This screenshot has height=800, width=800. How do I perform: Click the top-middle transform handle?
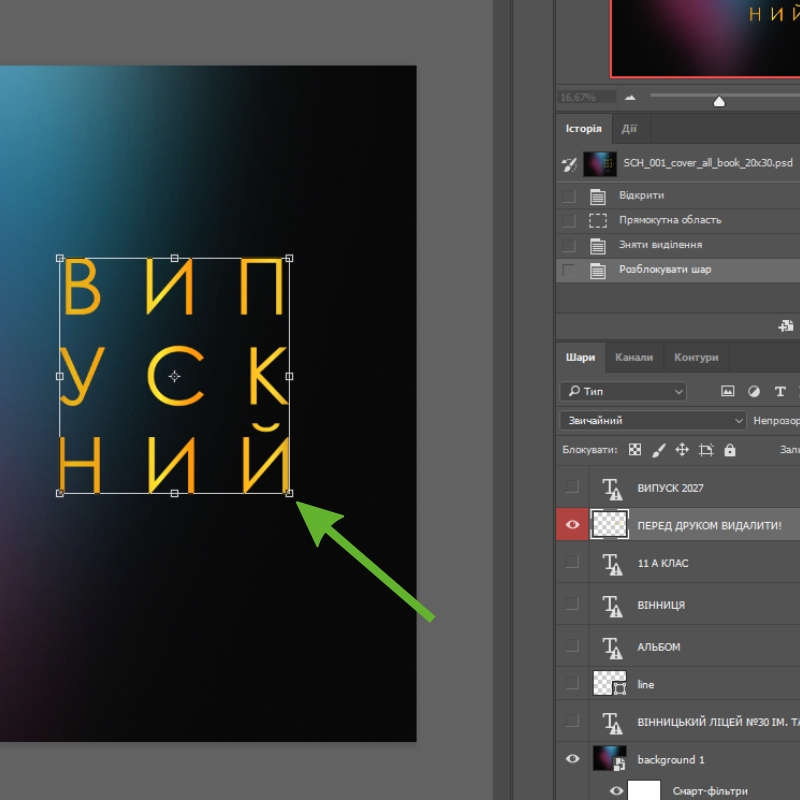click(174, 259)
